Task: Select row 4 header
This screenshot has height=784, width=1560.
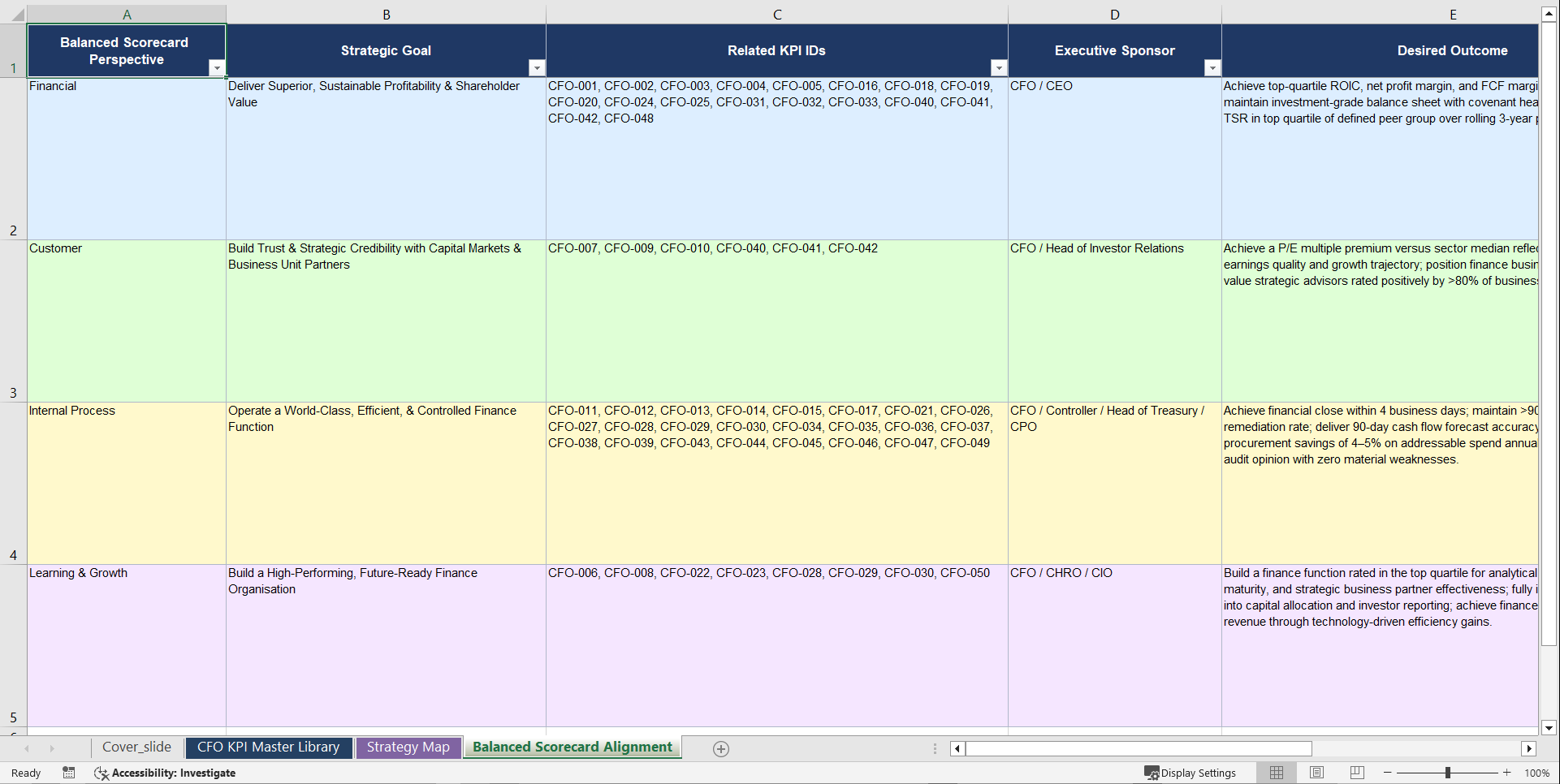Action: (13, 483)
